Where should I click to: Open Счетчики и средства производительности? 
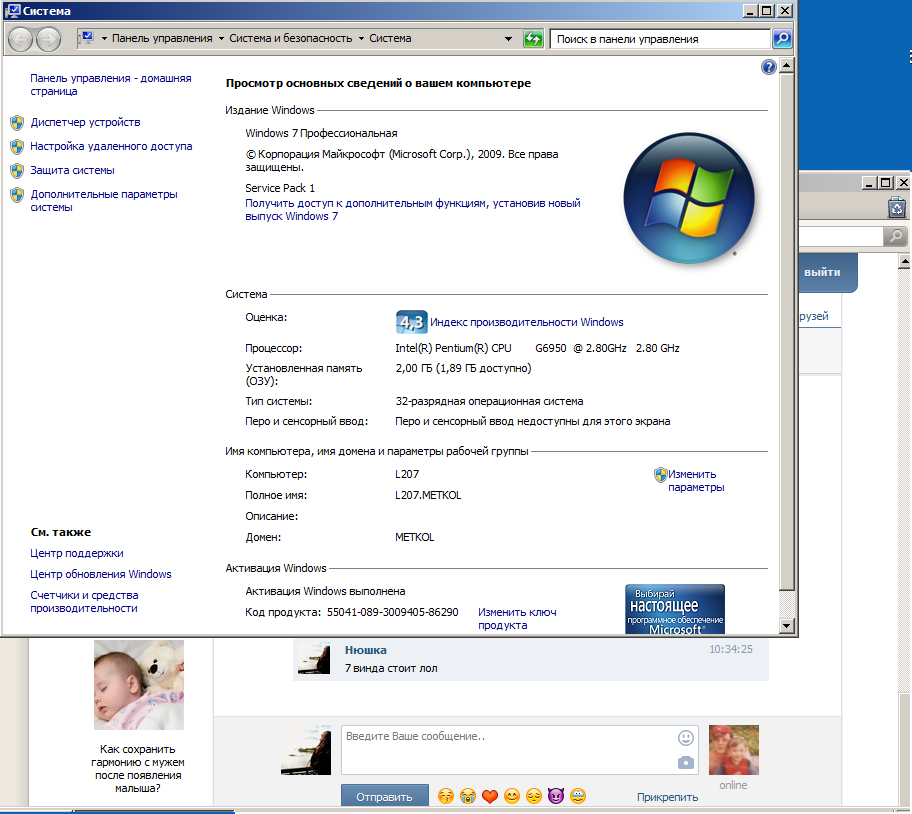pyautogui.click(x=84, y=602)
